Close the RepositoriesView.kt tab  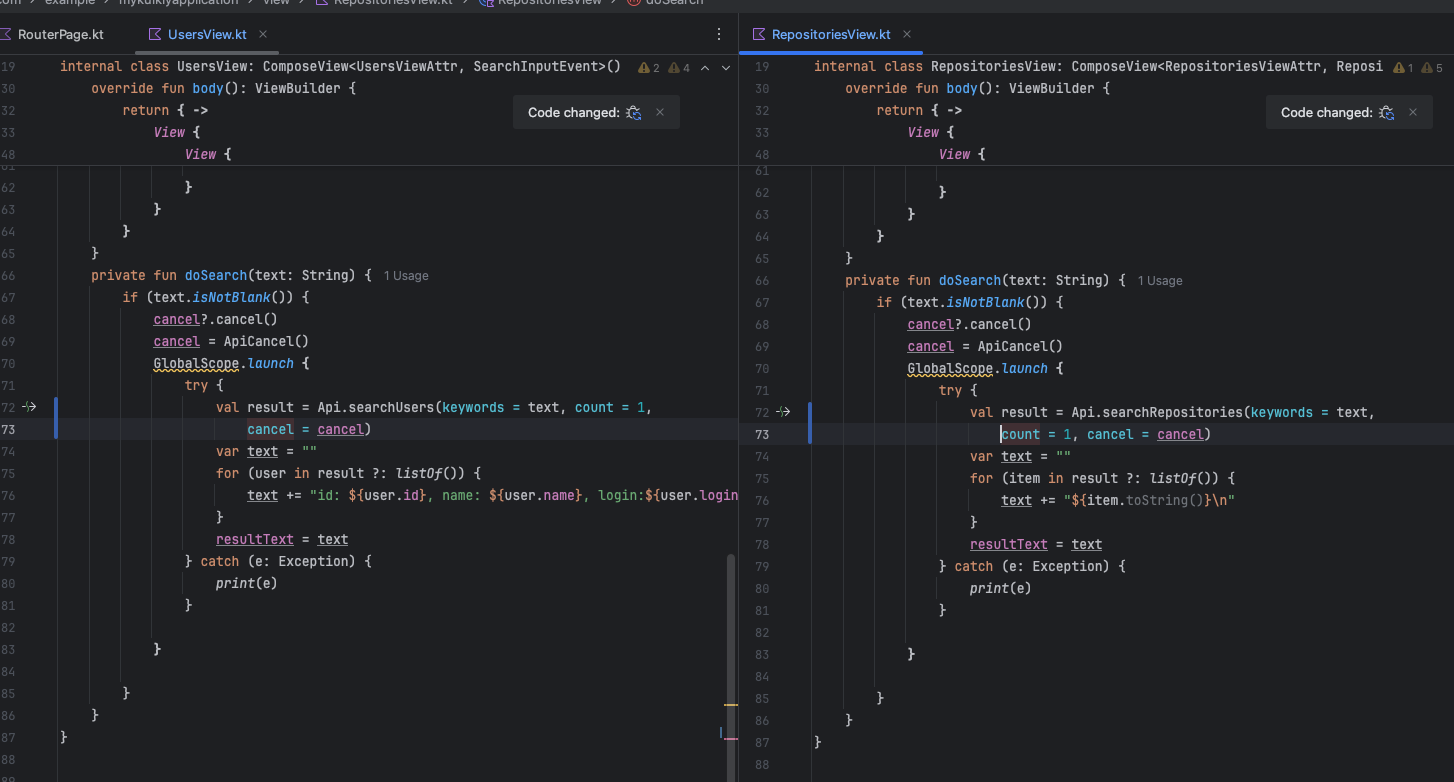click(907, 34)
